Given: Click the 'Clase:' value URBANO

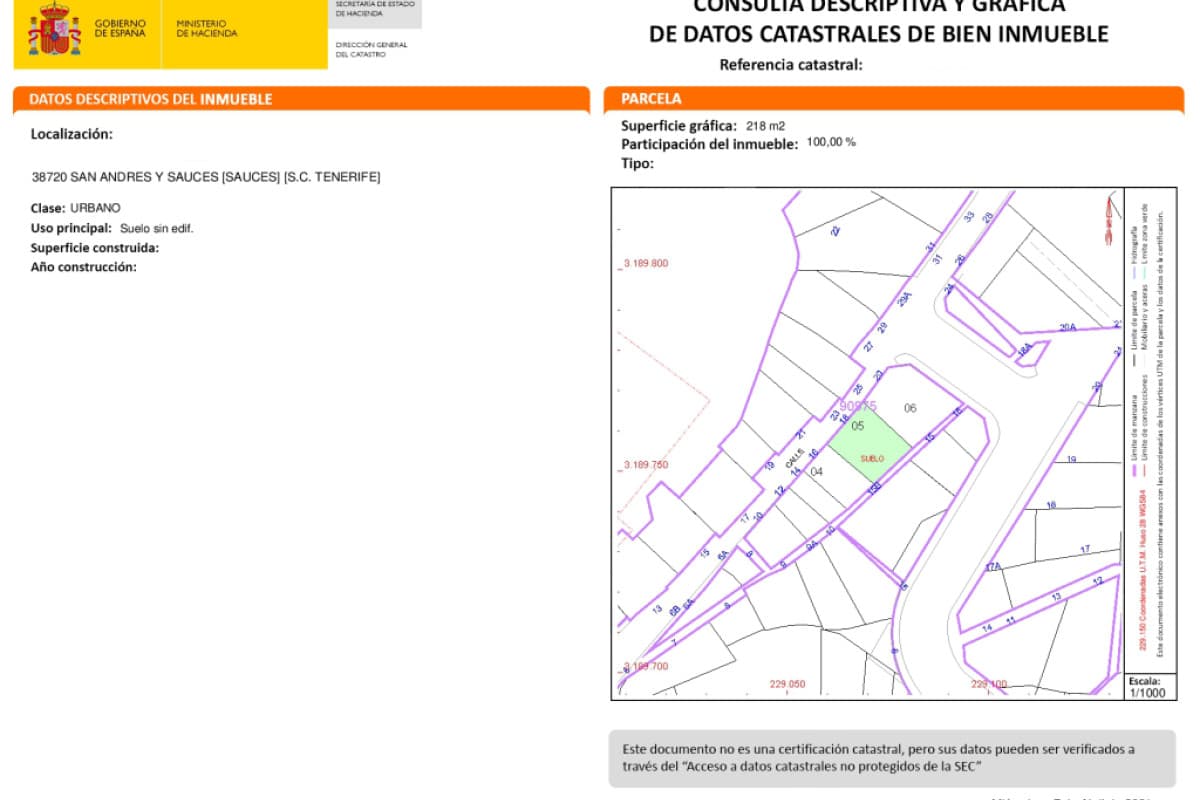Looking at the screenshot, I should point(95,208).
